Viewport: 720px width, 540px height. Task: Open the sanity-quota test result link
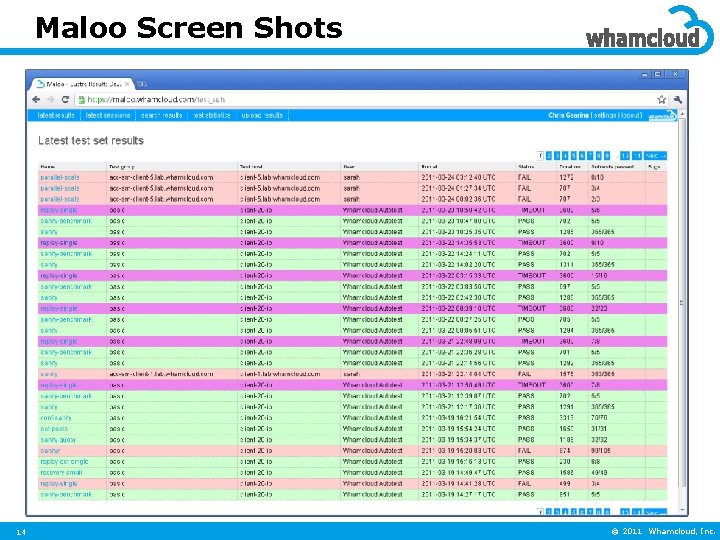click(58, 440)
